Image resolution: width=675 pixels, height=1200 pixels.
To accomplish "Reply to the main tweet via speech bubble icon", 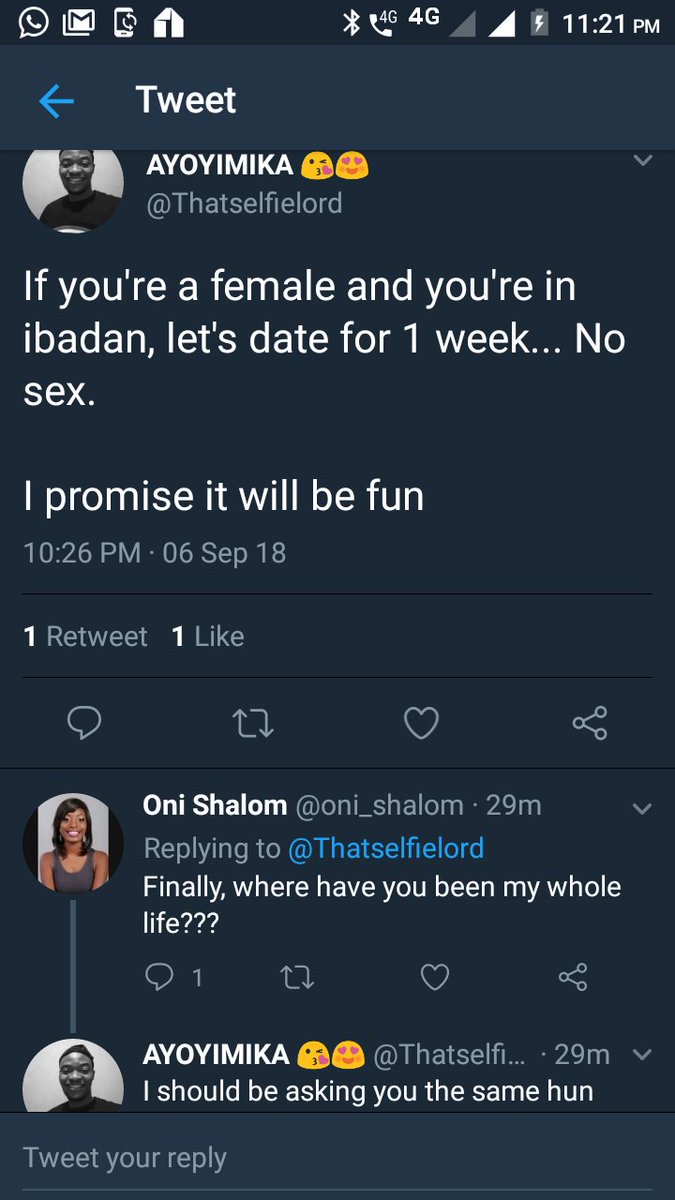I will click(x=84, y=722).
